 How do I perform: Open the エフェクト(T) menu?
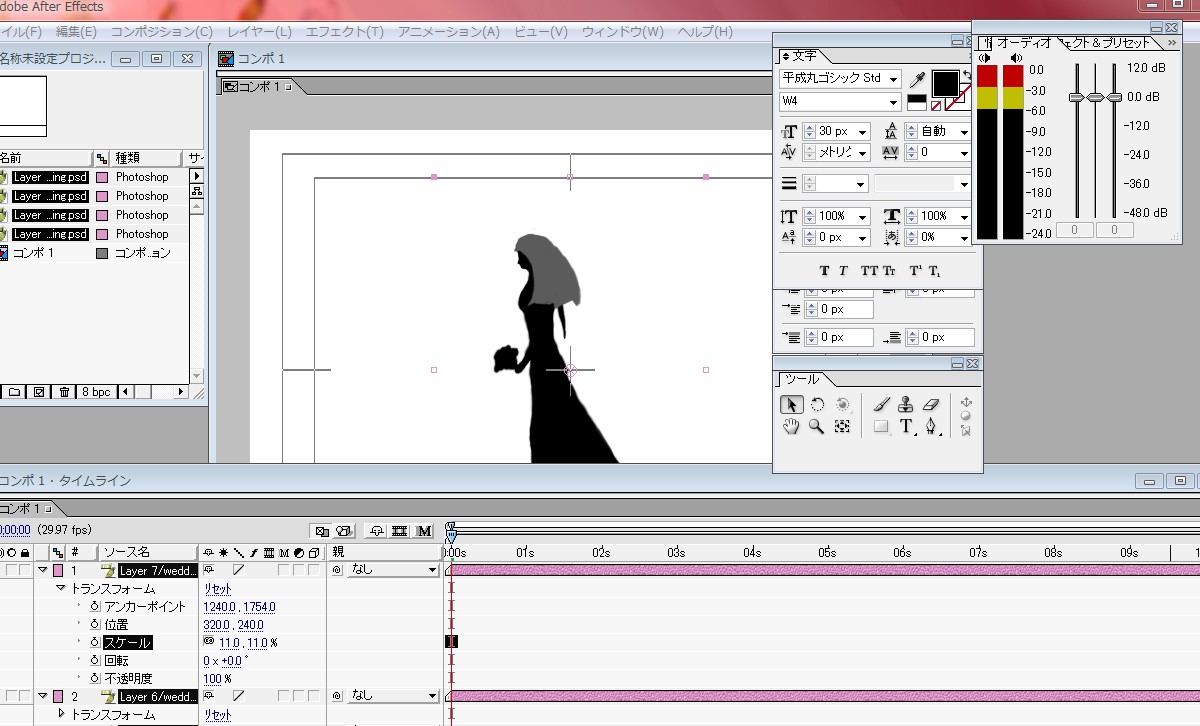point(344,32)
